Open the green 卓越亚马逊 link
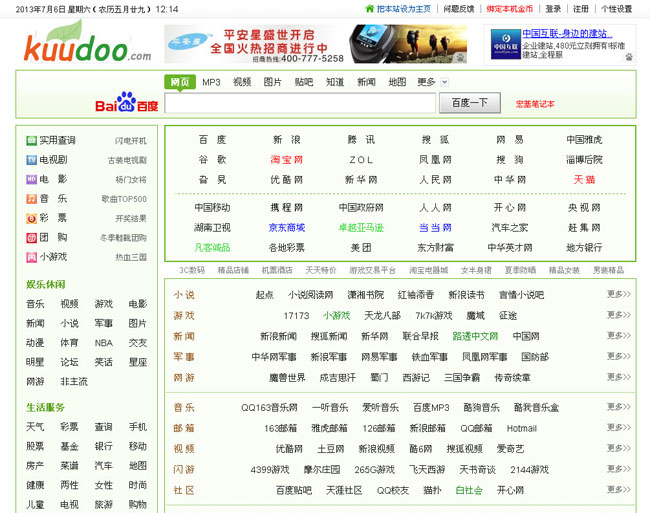 361,227
